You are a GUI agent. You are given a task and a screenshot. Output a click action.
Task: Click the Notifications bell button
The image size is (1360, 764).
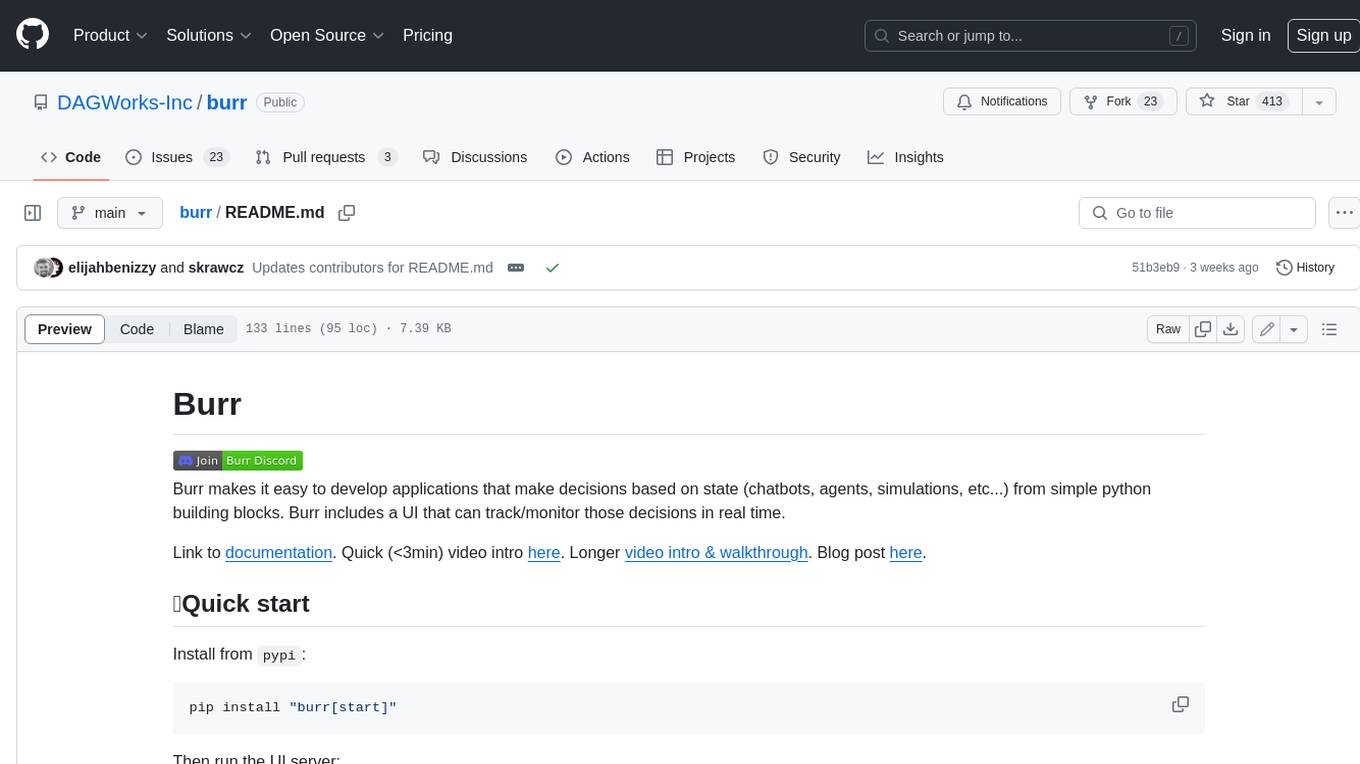pyautogui.click(x=1002, y=102)
